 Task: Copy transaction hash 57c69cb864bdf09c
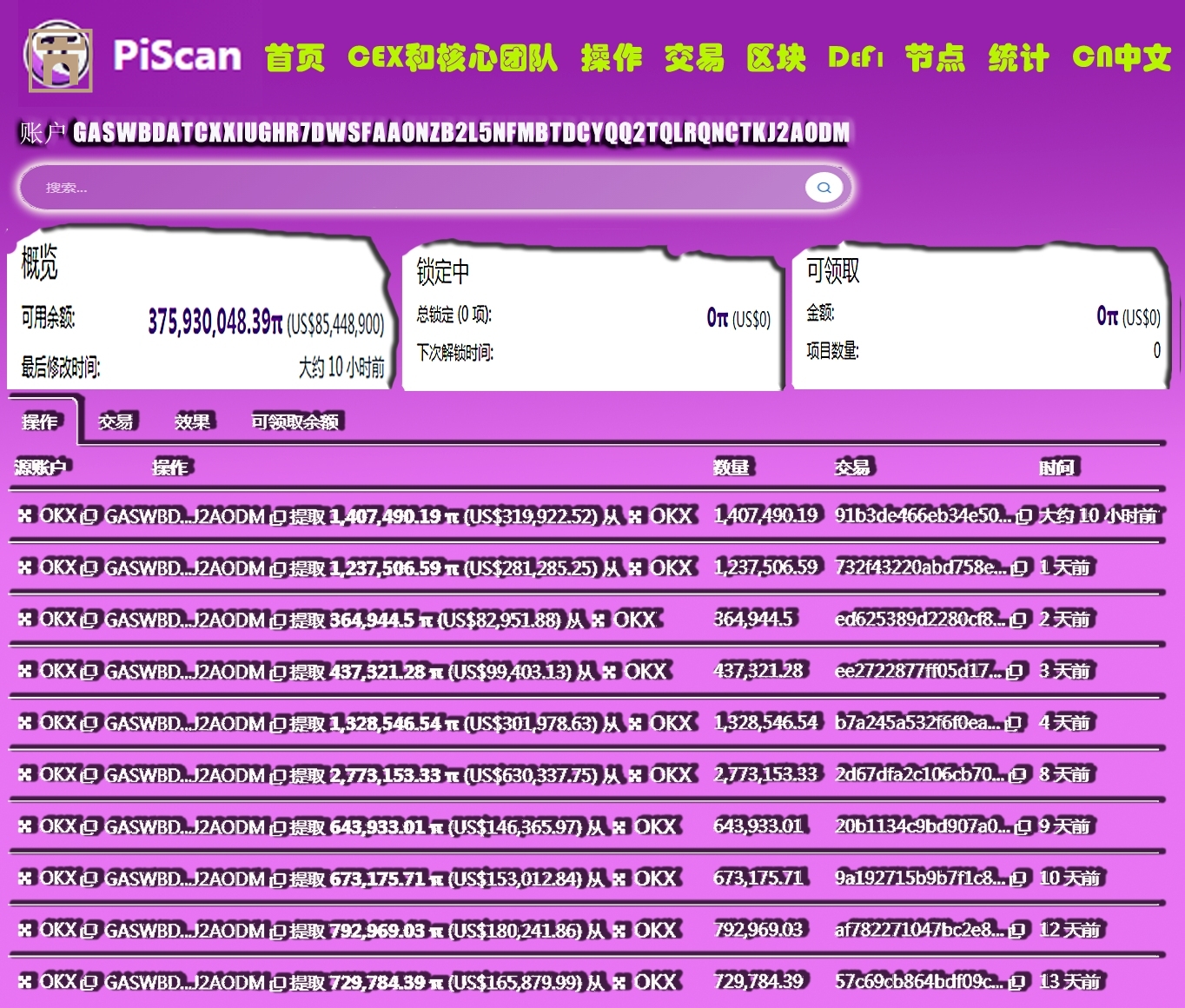[1018, 982]
